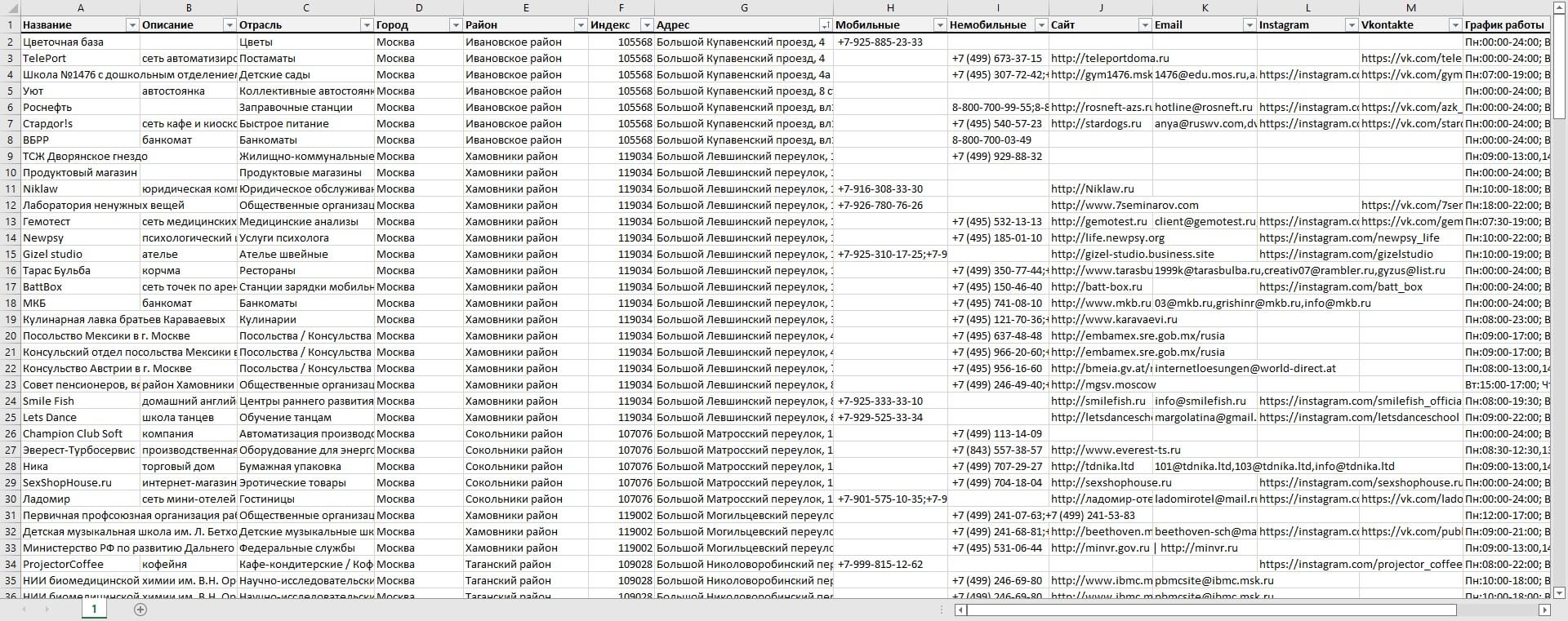Screen dimensions: 1568x621
Task: Click the vertical scrollbar thumb
Action: (1559, 67)
